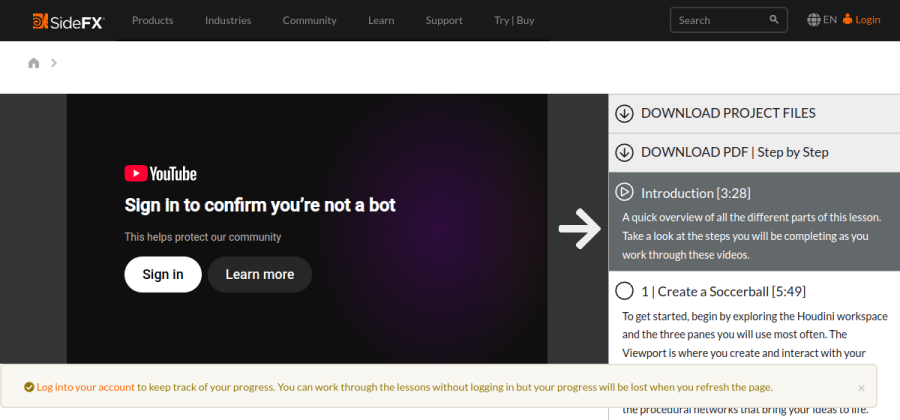This screenshot has height=420, width=900.
Task: Click 'Sign in to confirm you're not a bot' text
Action: (260, 205)
